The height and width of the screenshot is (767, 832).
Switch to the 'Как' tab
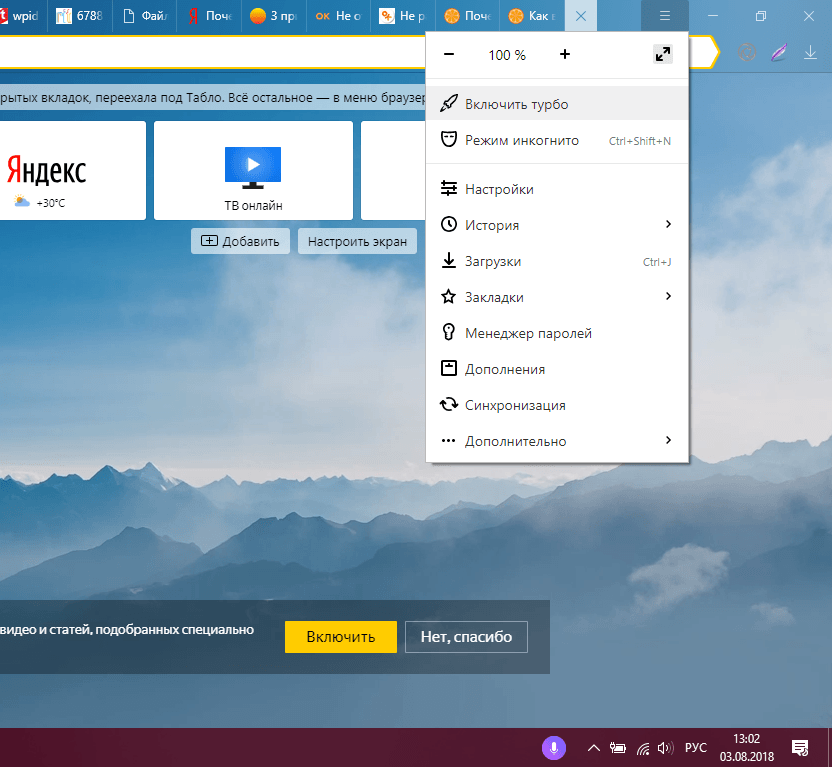(x=532, y=16)
